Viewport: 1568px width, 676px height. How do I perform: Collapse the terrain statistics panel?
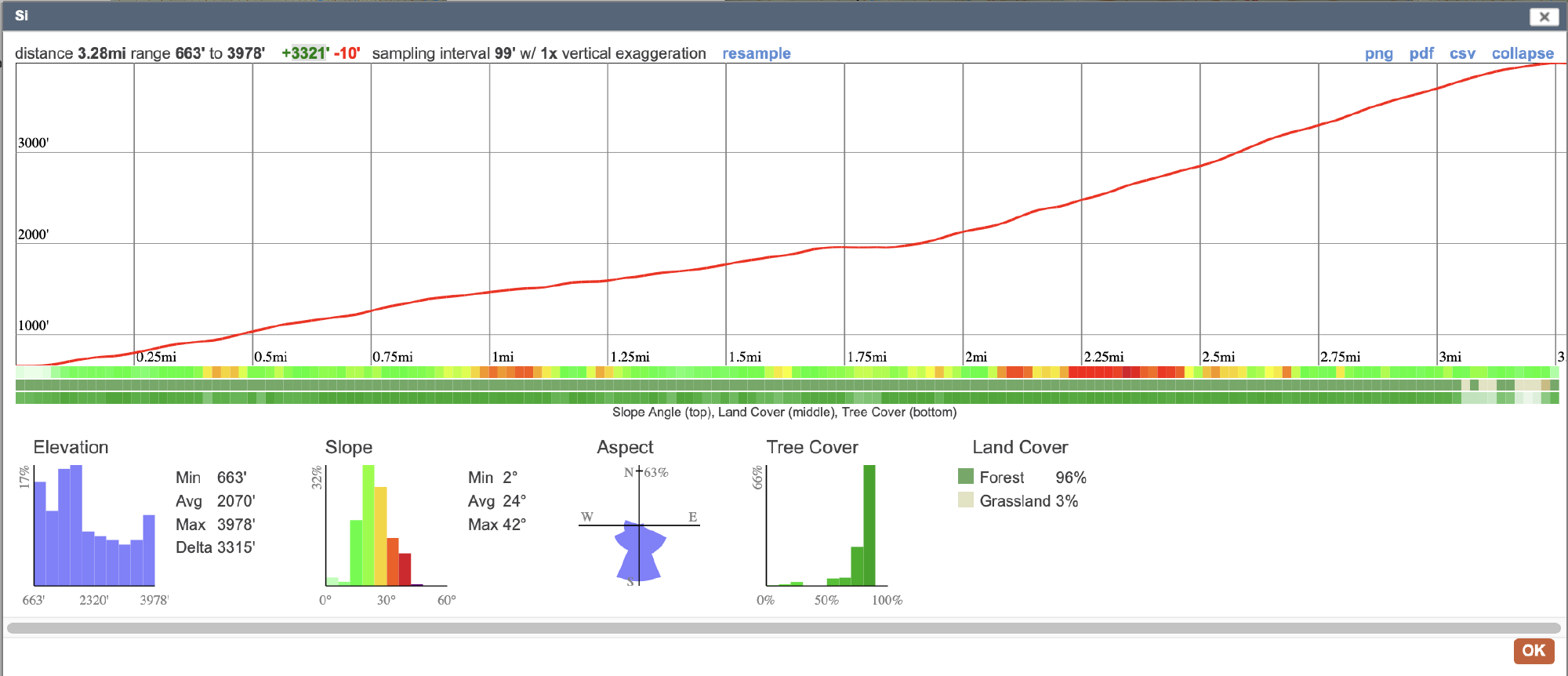(1523, 53)
